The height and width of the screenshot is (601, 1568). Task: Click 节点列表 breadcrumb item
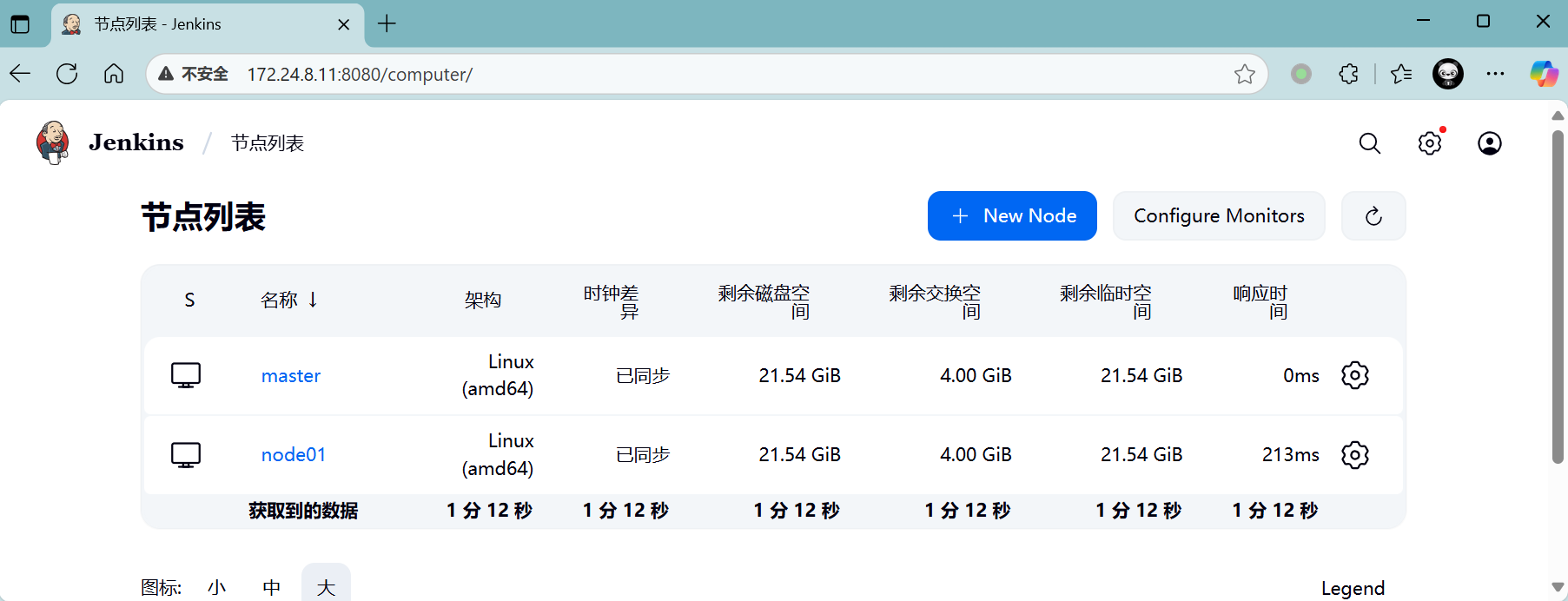[x=268, y=143]
